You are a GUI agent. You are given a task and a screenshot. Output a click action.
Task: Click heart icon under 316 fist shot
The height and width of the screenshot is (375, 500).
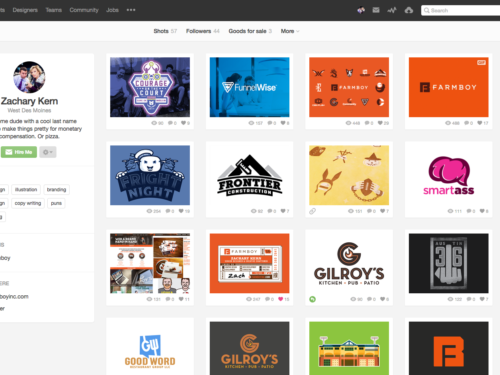pos(482,299)
